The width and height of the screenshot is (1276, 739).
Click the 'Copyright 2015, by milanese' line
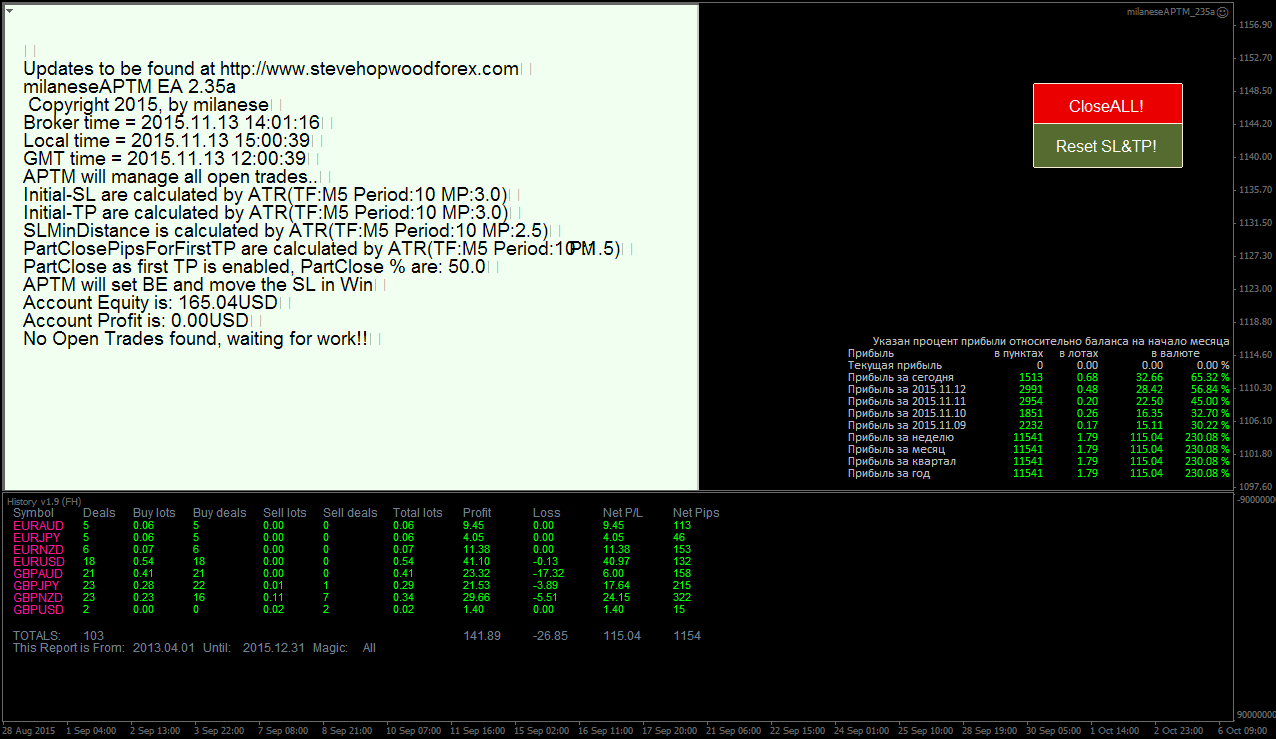(x=148, y=105)
